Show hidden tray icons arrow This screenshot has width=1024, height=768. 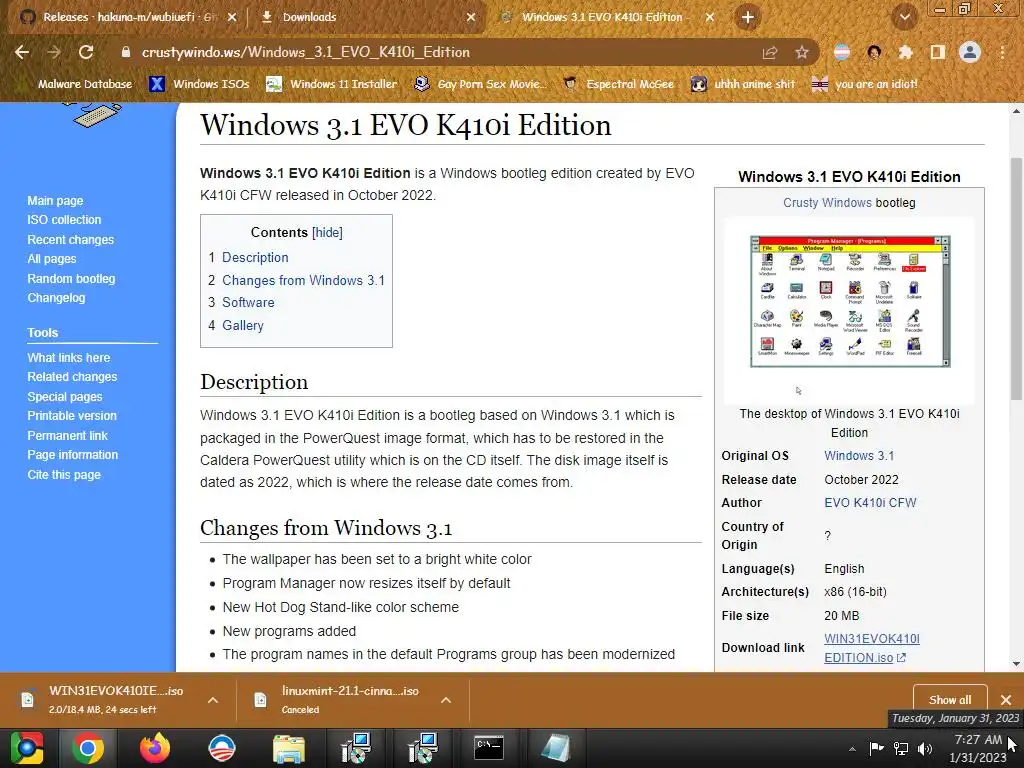pos(852,749)
